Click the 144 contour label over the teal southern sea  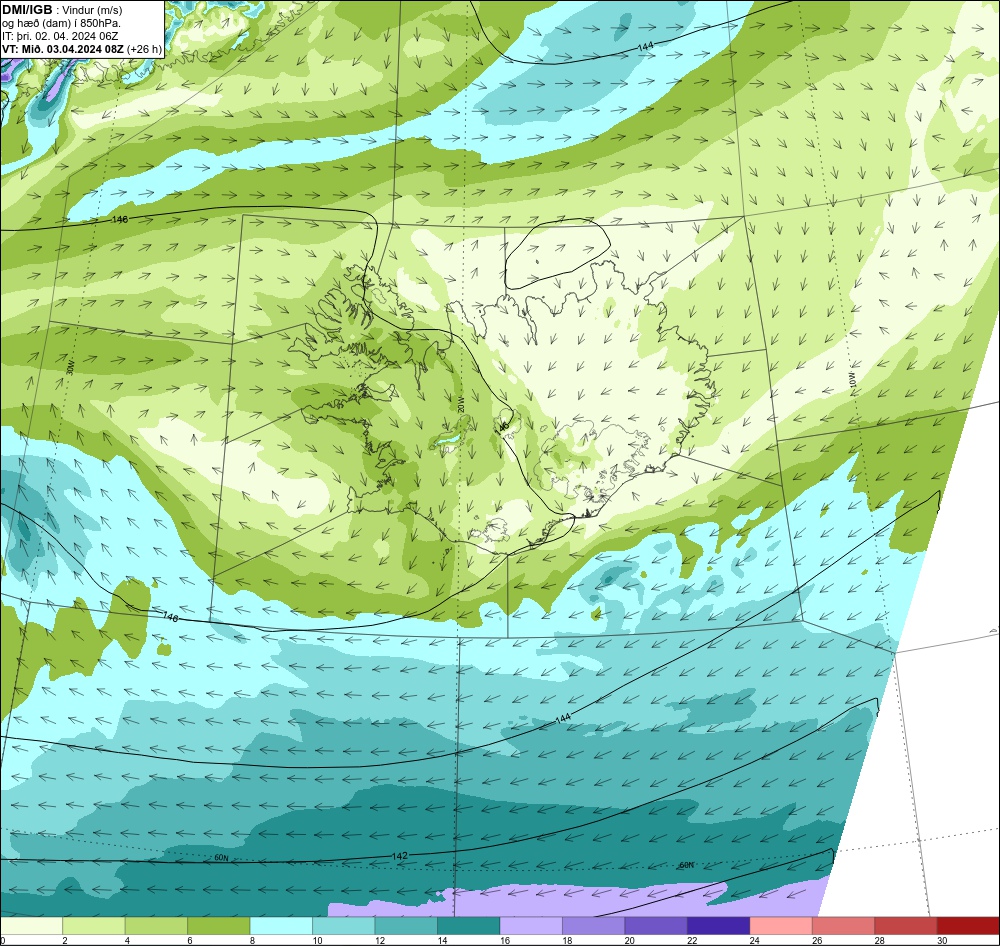(x=563, y=718)
